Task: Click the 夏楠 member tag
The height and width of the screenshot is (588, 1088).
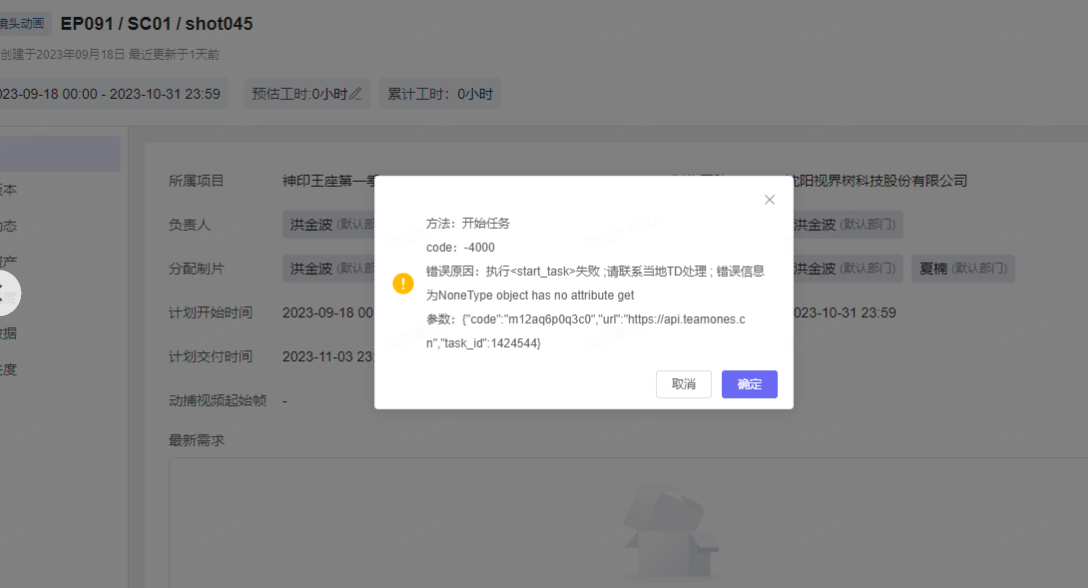Action: (x=962, y=268)
